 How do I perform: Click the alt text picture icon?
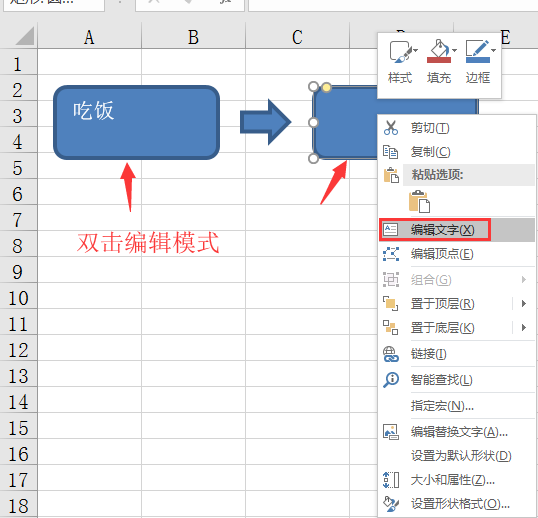(391, 432)
